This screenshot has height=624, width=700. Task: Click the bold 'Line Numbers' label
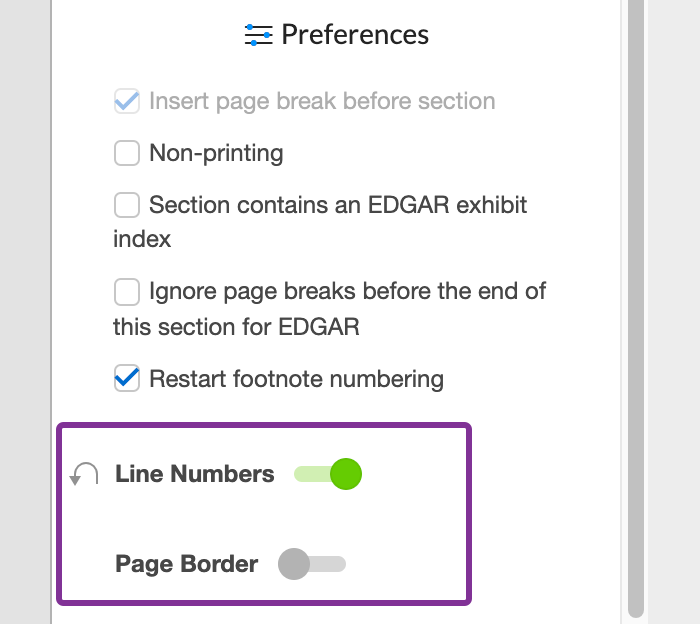(x=195, y=474)
